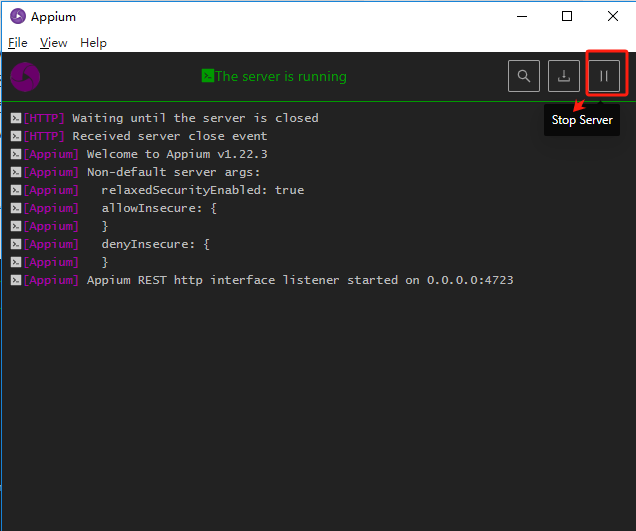Screen dimensions: 636x531
Task: Minimize the Appium window
Action: 522,16
